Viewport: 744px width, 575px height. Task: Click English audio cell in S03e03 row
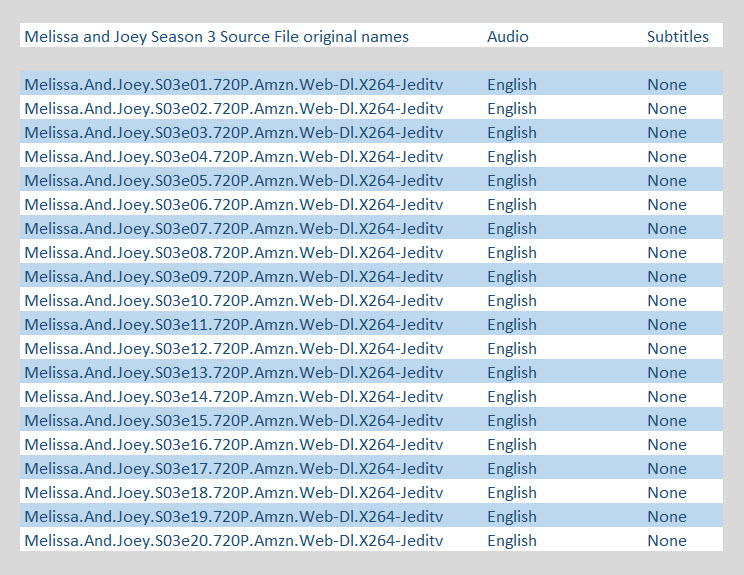tap(512, 133)
